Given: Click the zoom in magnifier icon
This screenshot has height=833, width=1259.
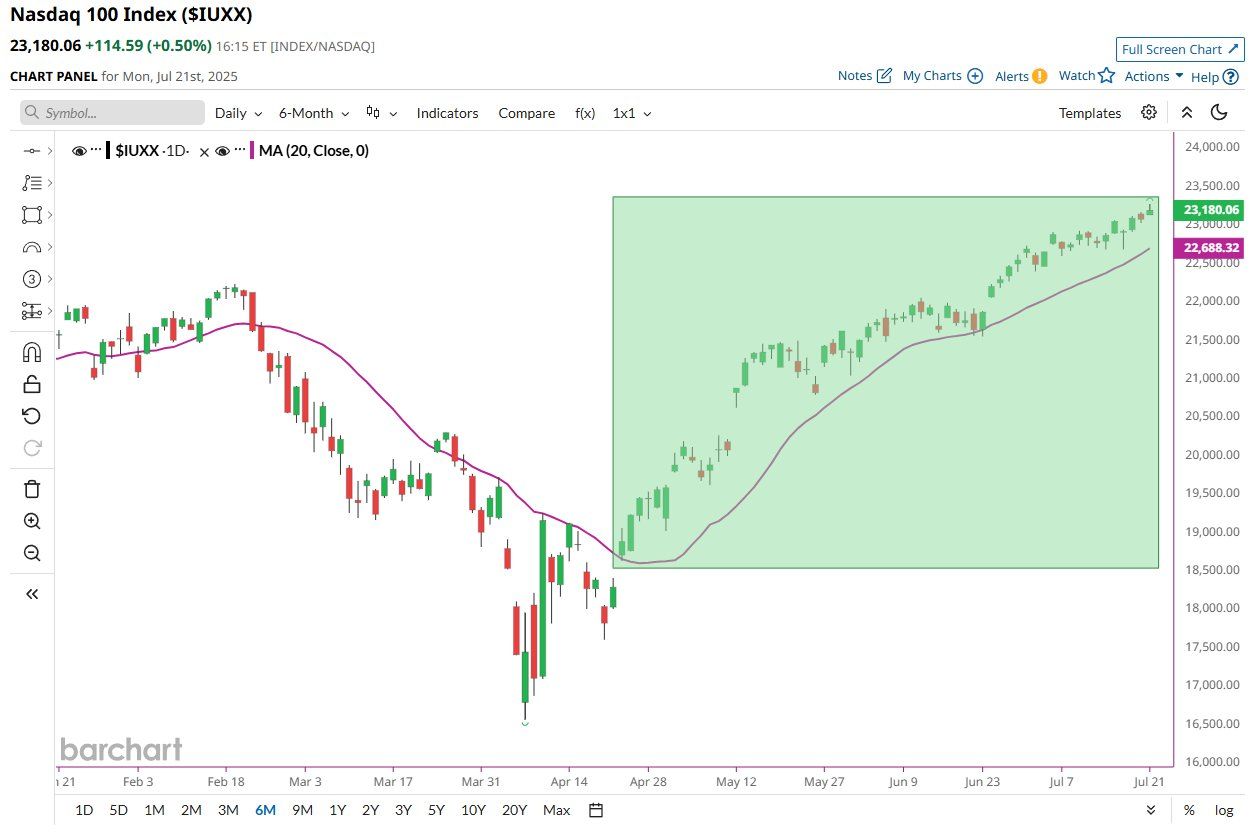Looking at the screenshot, I should pyautogui.click(x=31, y=521).
